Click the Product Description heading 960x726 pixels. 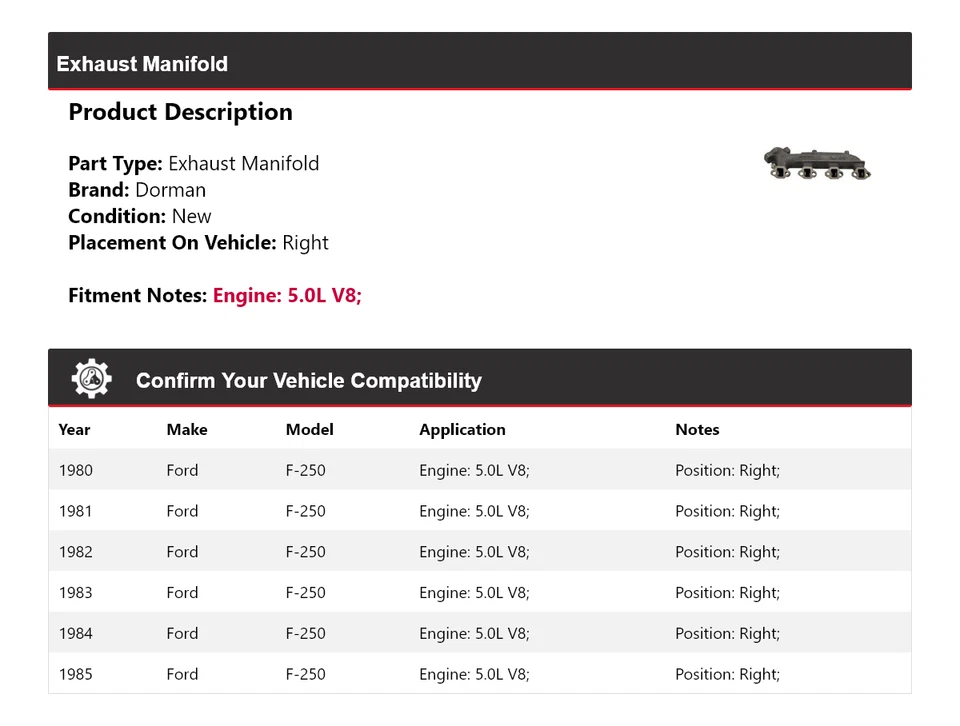[180, 112]
